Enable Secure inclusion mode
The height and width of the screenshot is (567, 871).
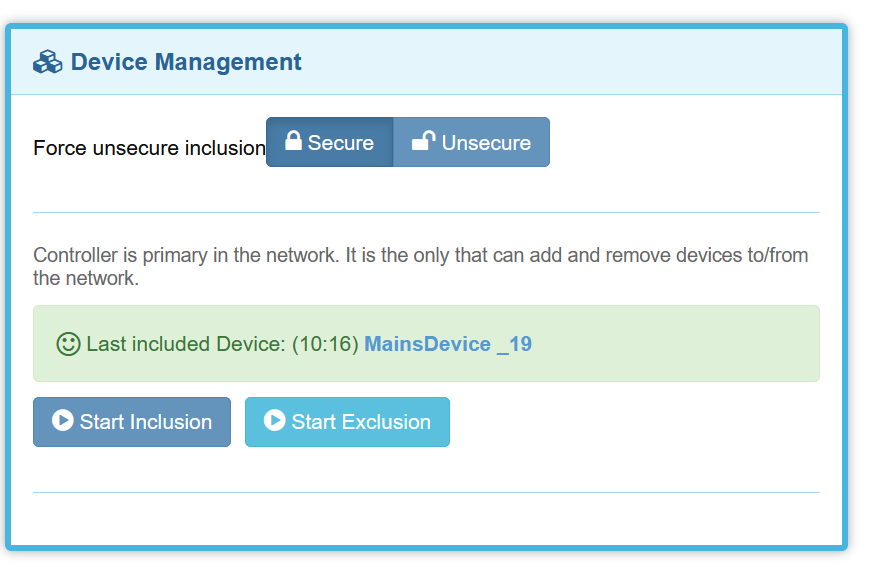(x=330, y=142)
